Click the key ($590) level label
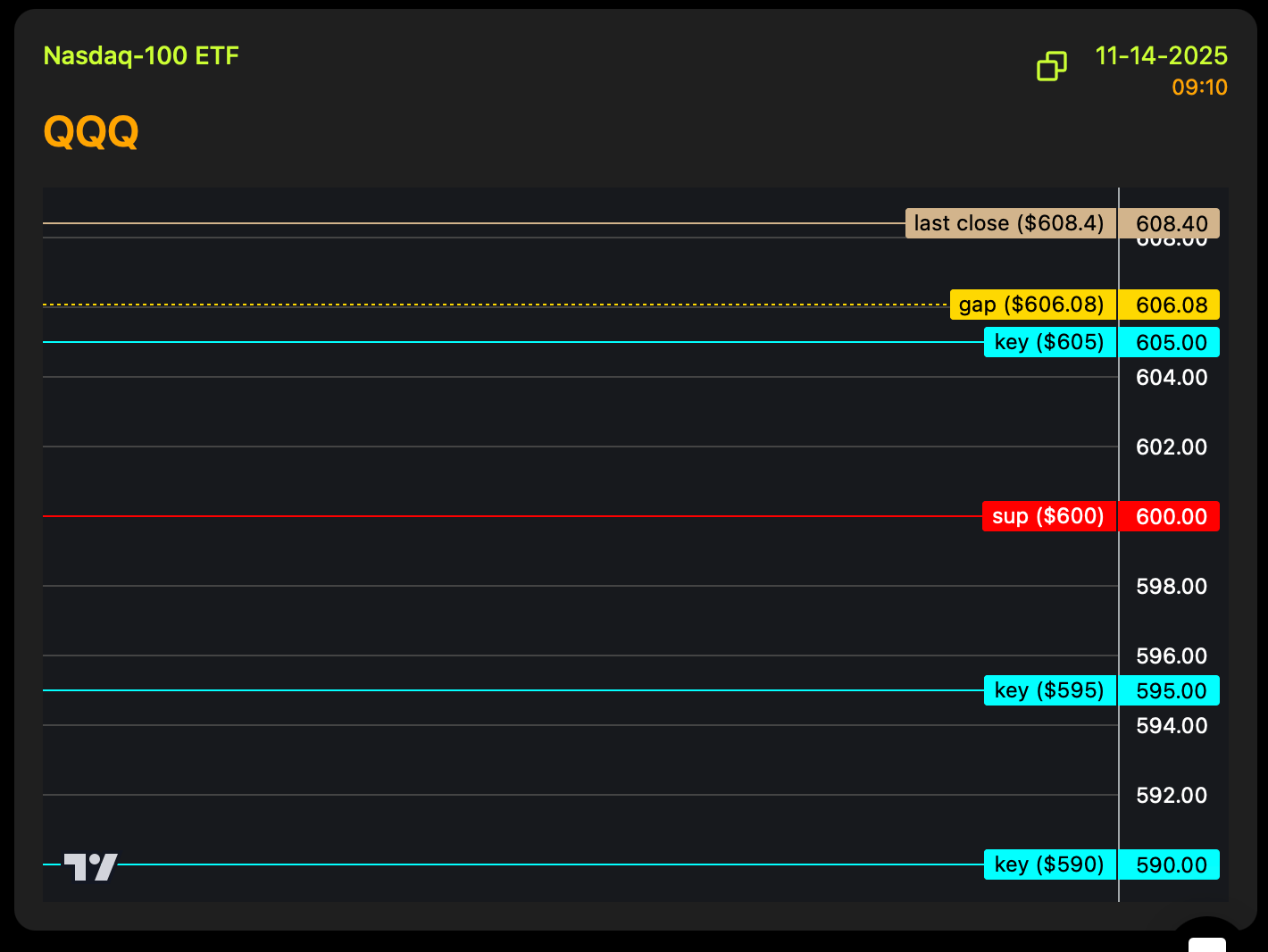 click(x=1049, y=864)
